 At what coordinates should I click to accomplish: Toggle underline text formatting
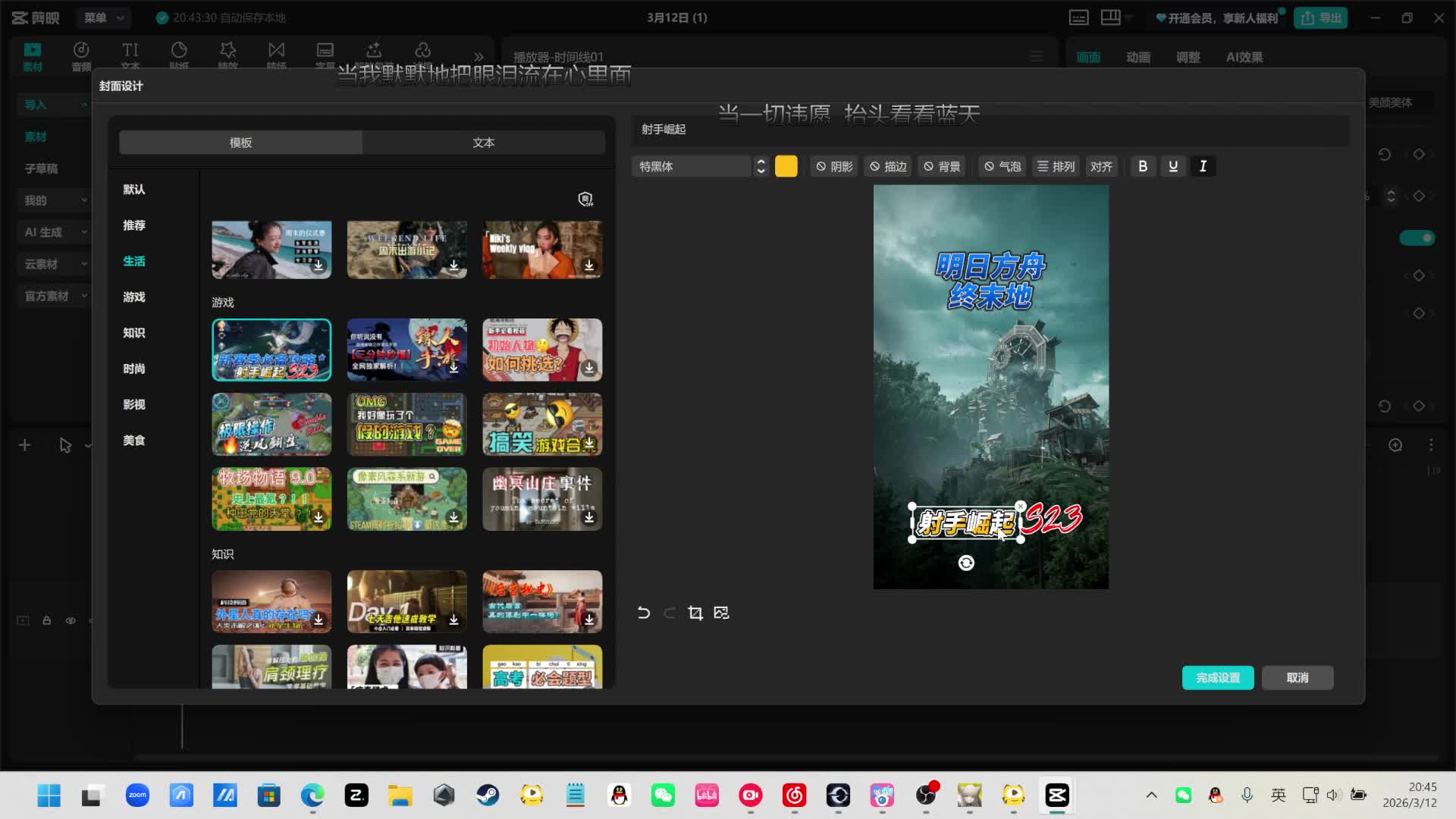tap(1173, 166)
